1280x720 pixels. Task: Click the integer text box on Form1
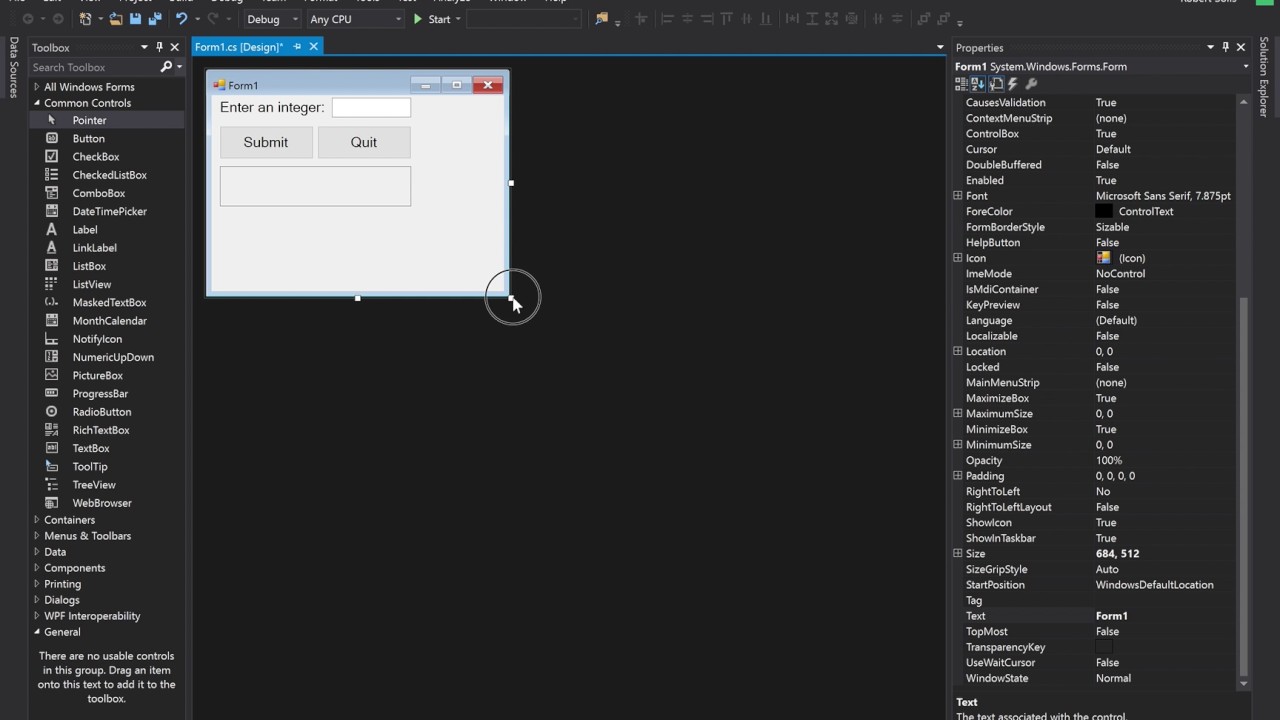click(x=371, y=108)
